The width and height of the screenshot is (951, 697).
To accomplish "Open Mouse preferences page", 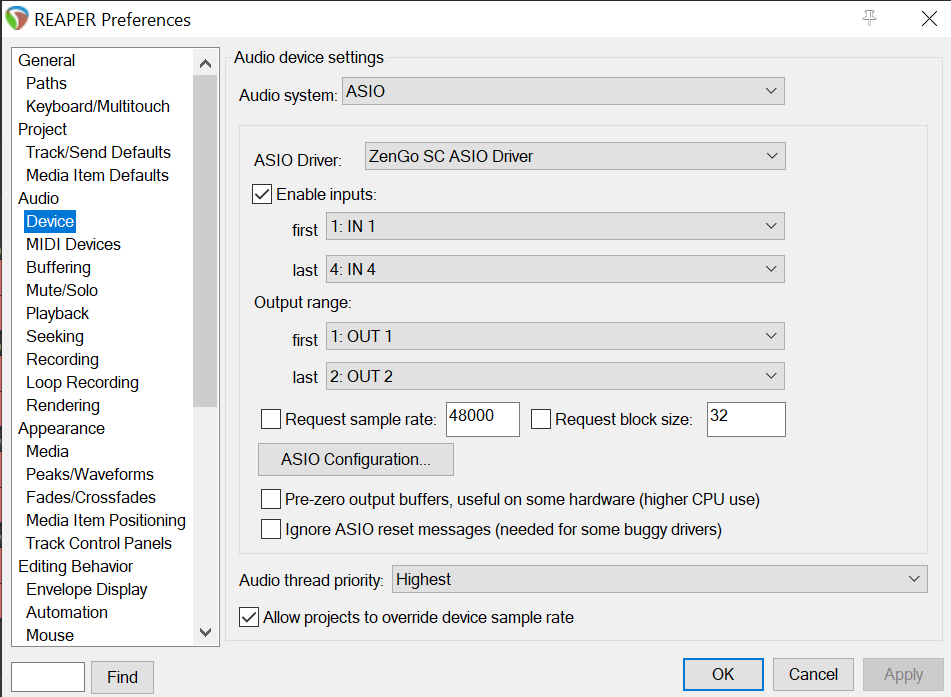I will (x=50, y=635).
